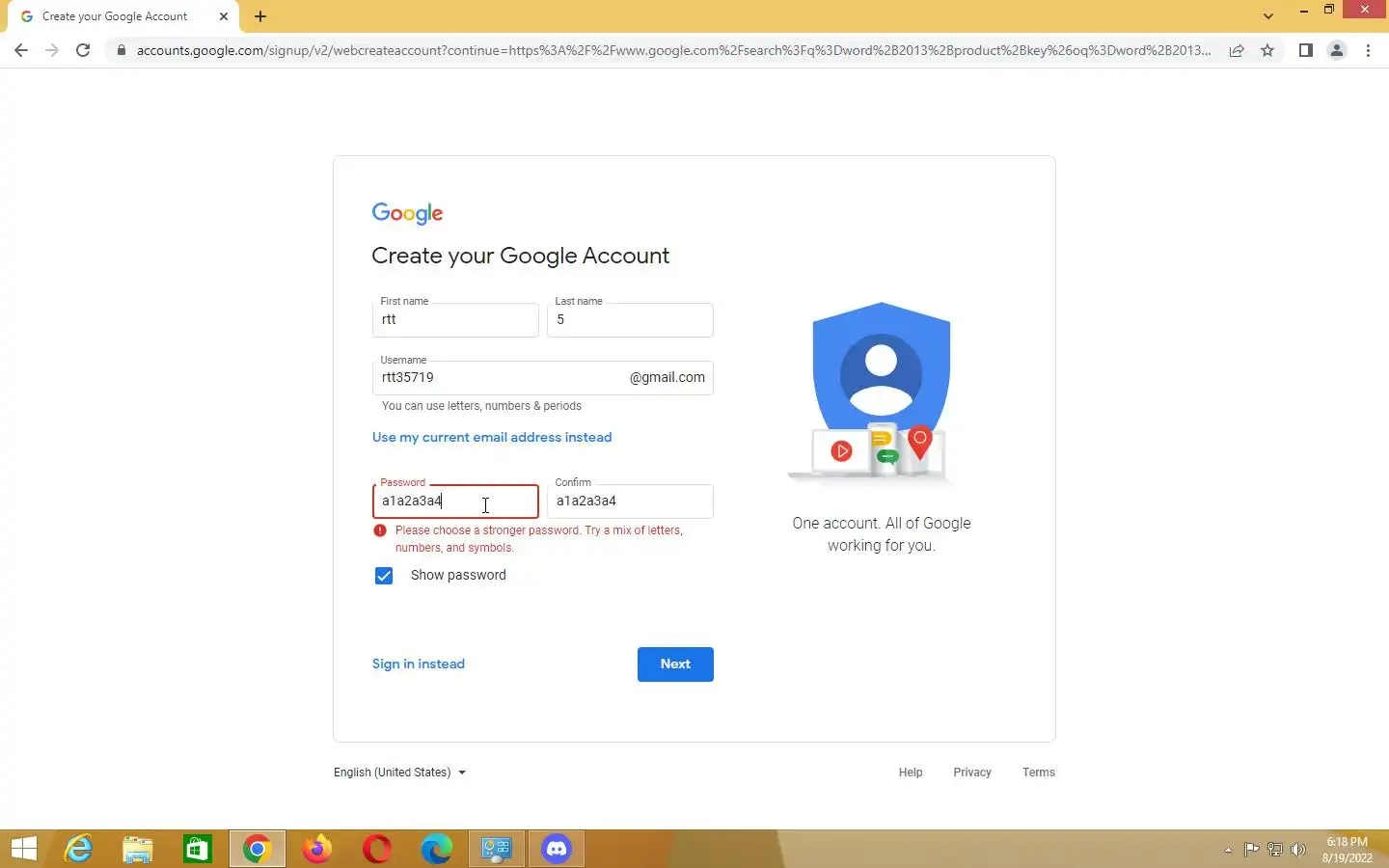
Task: Uncheck the Show password checkbox
Action: tap(384, 576)
